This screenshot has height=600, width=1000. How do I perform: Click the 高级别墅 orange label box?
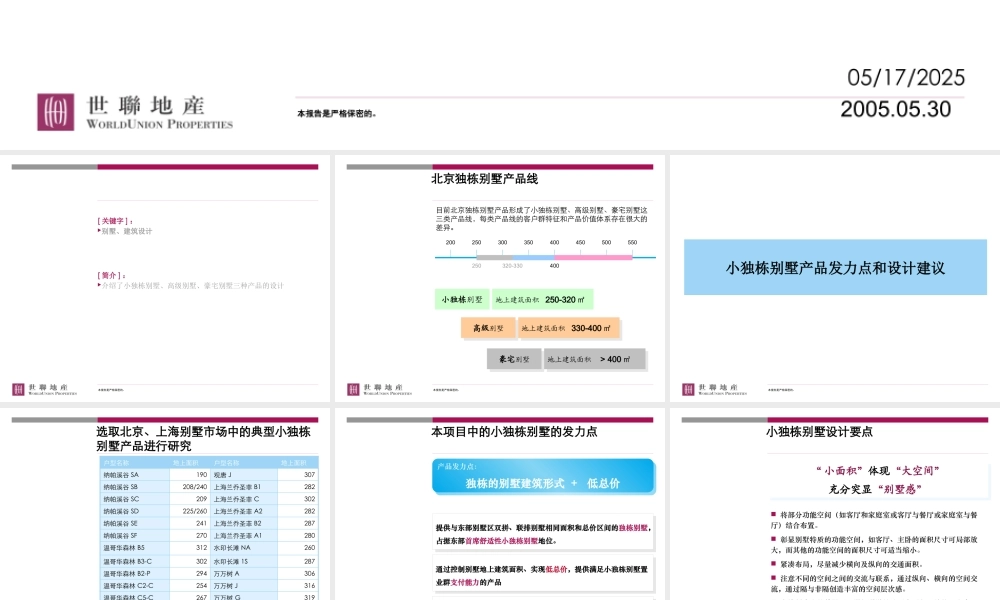point(488,328)
